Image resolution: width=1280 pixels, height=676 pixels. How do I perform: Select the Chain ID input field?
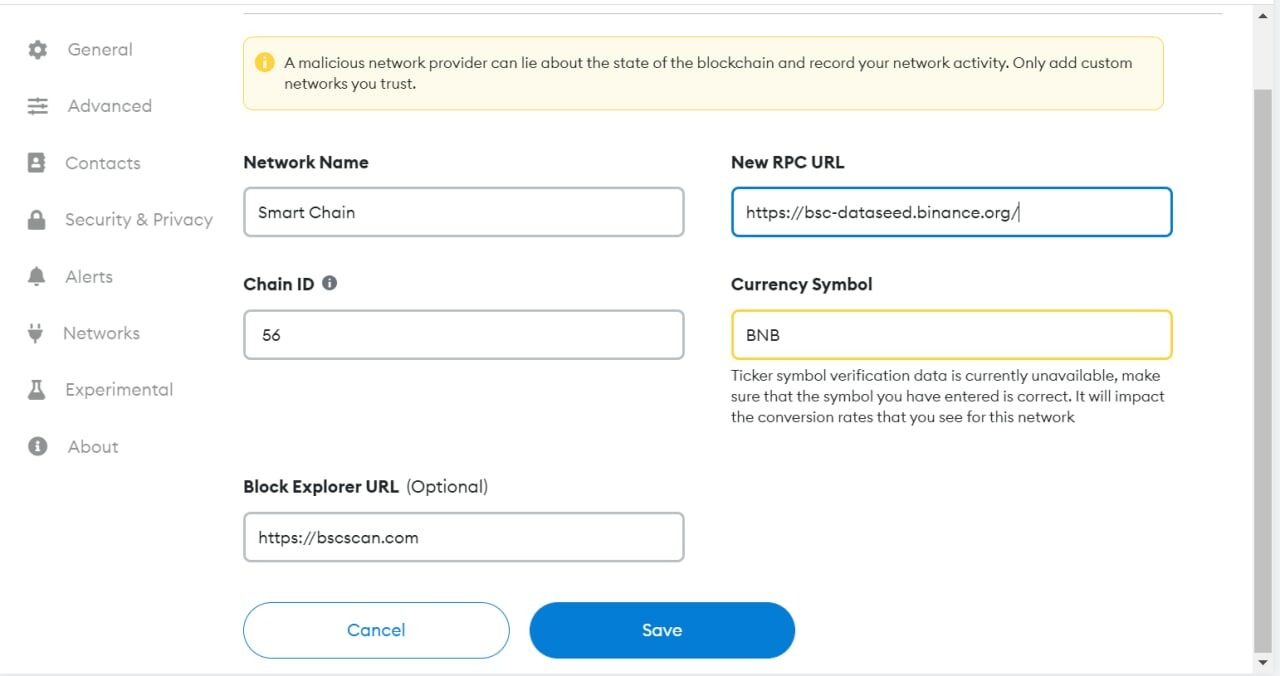pyautogui.click(x=463, y=335)
